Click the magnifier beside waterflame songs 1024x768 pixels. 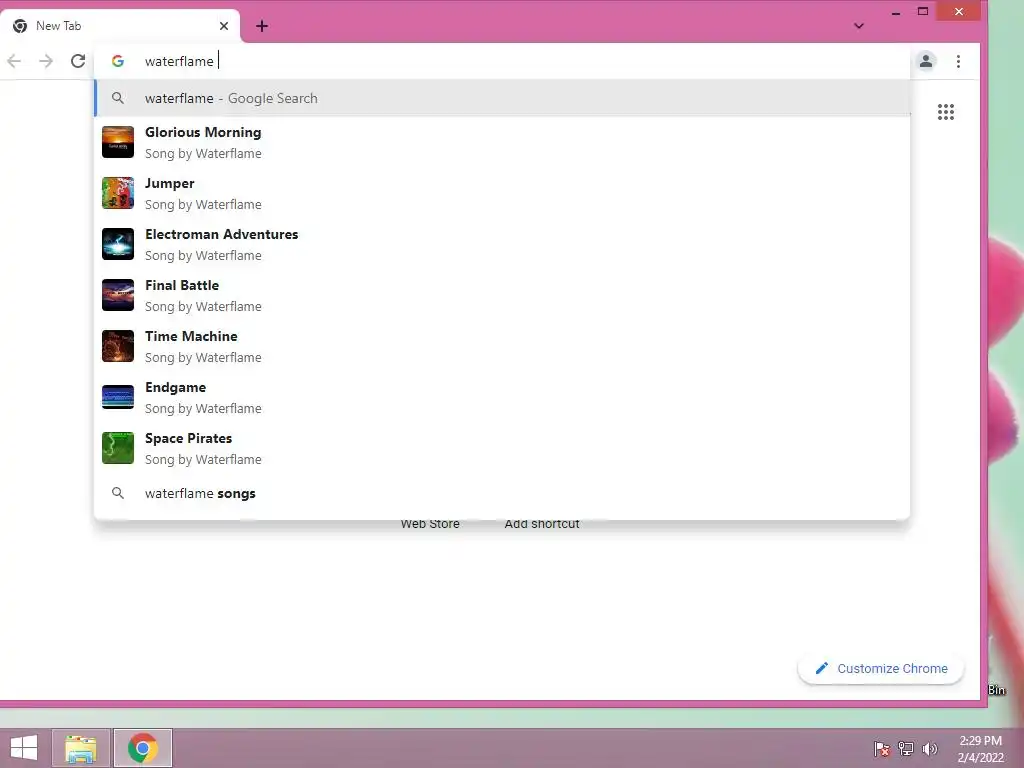pyautogui.click(x=118, y=493)
